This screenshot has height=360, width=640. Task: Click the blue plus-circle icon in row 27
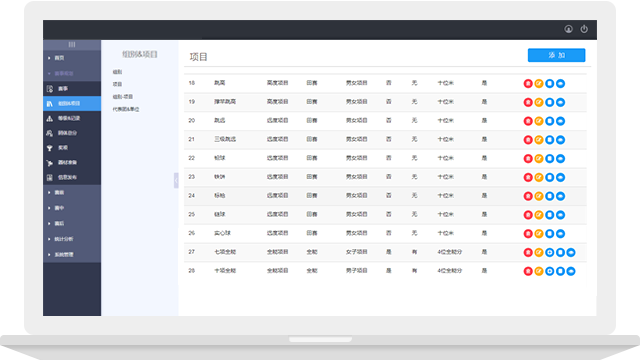550,252
